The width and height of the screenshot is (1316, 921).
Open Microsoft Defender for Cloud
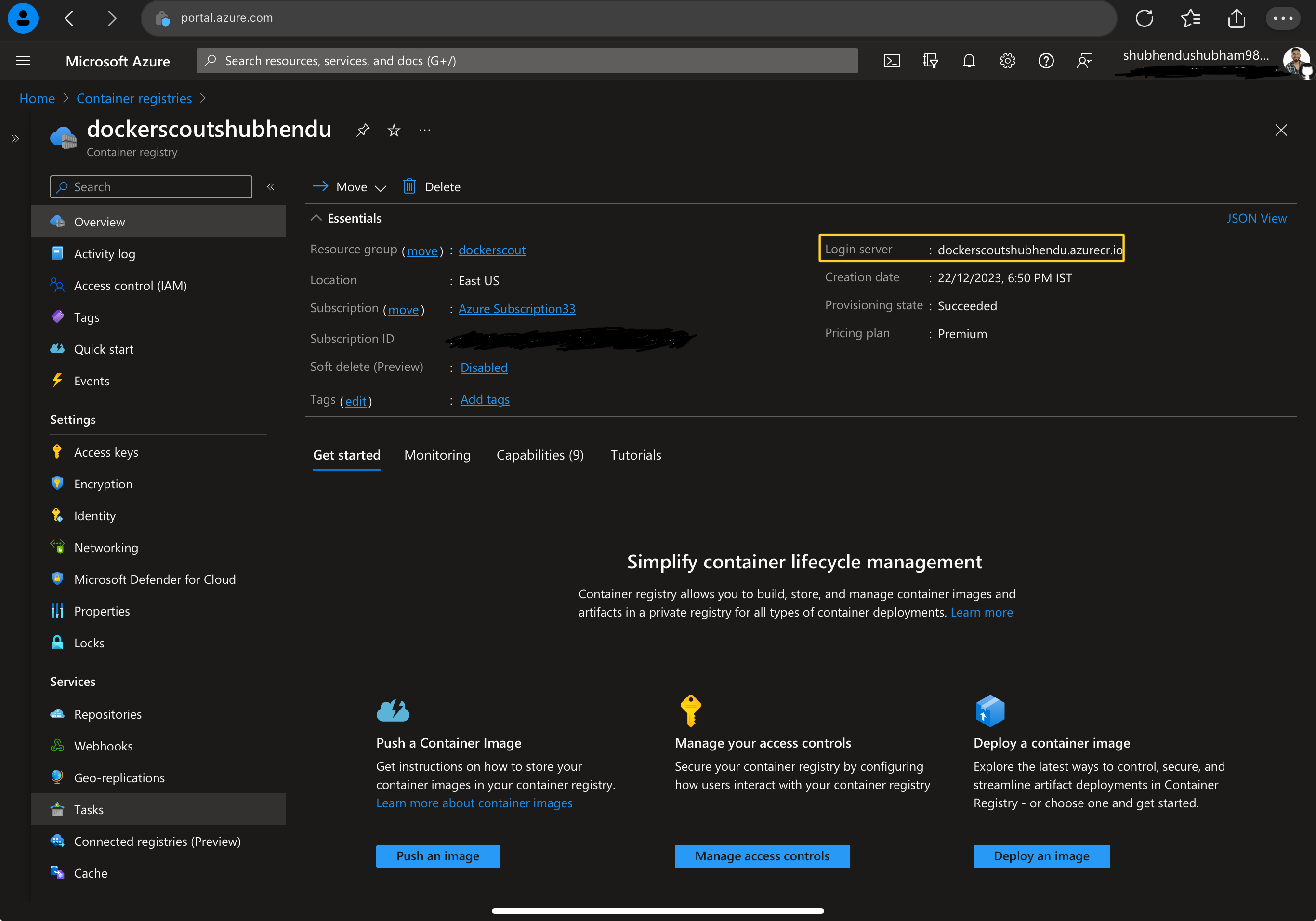pos(158,579)
